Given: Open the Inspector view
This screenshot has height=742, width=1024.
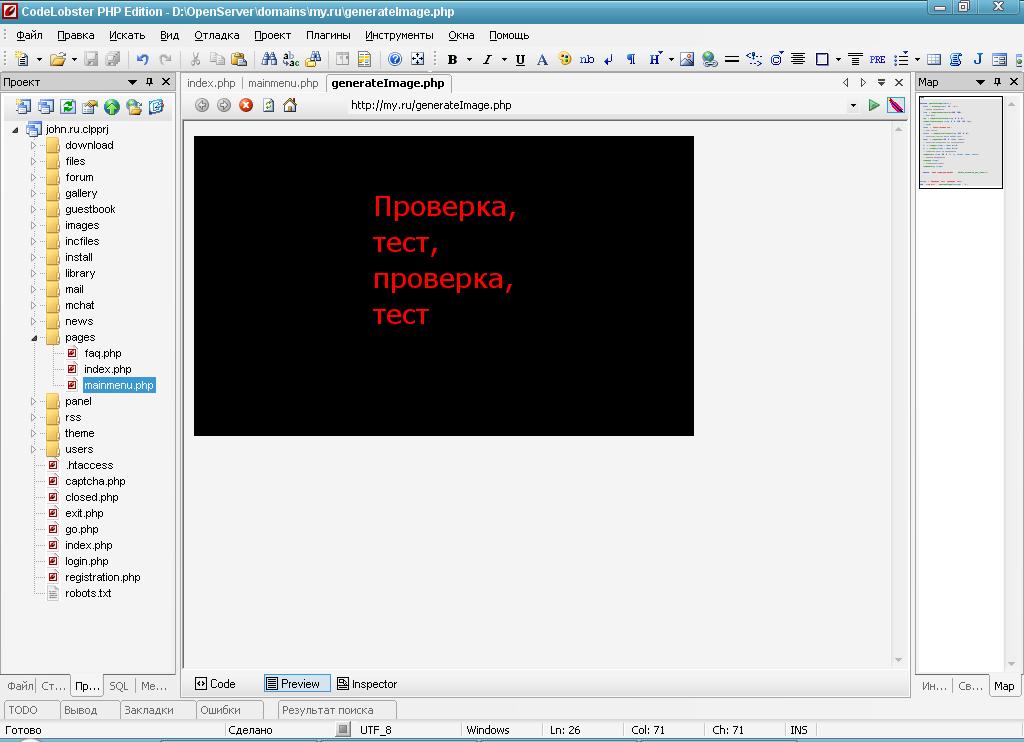Looking at the screenshot, I should click(366, 684).
